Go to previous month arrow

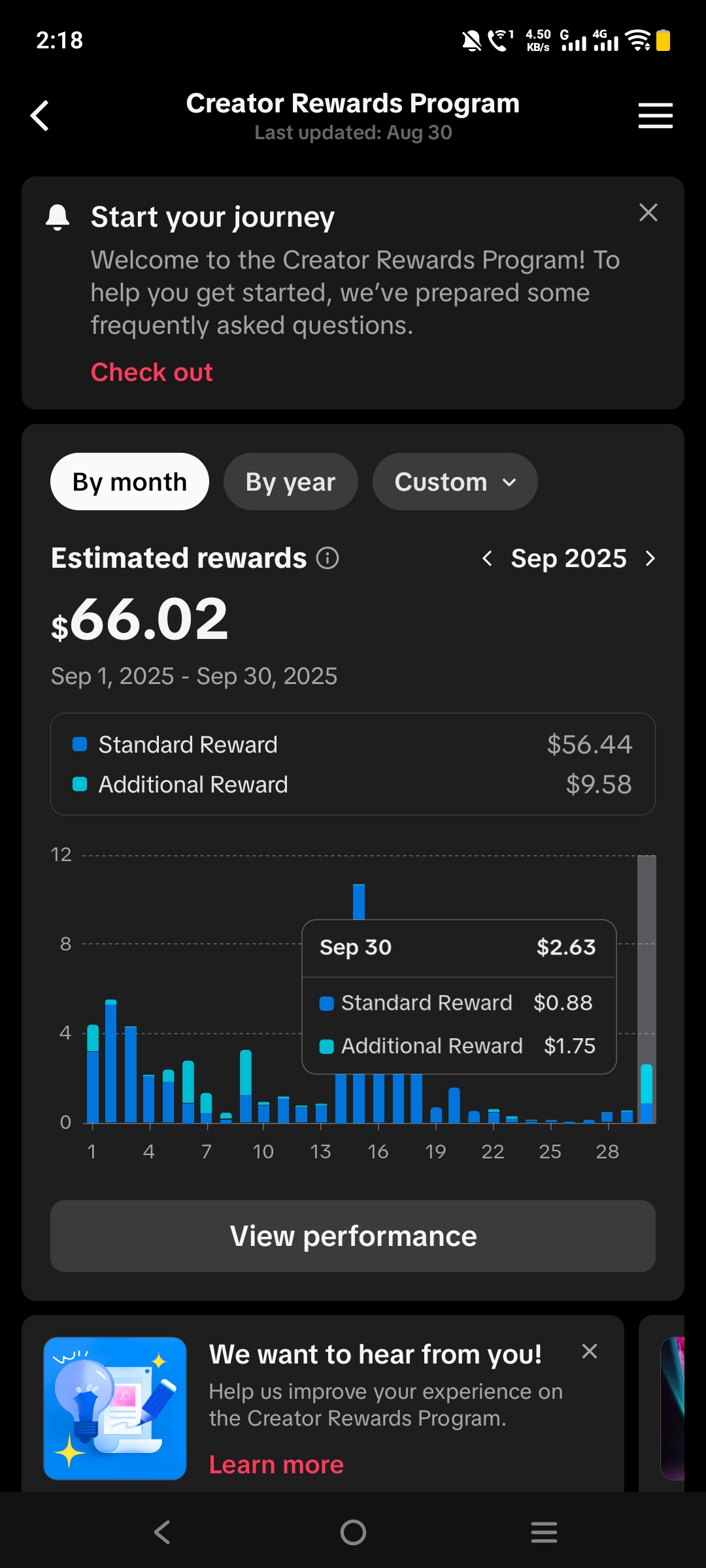click(x=487, y=558)
